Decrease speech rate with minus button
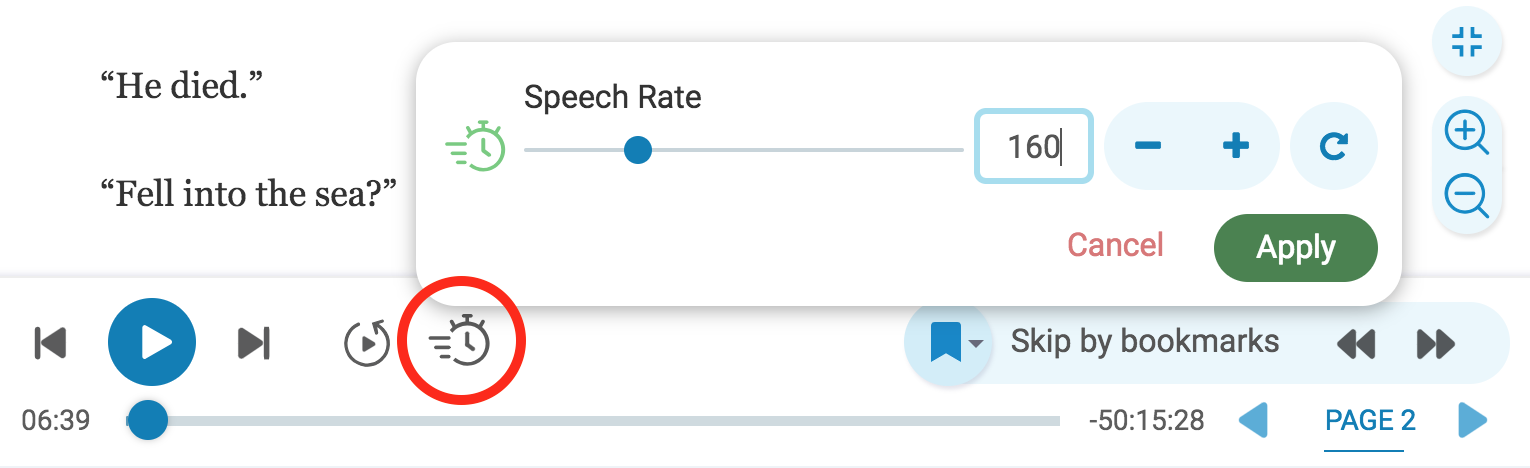Screen dimensions: 1530x468 (1148, 147)
